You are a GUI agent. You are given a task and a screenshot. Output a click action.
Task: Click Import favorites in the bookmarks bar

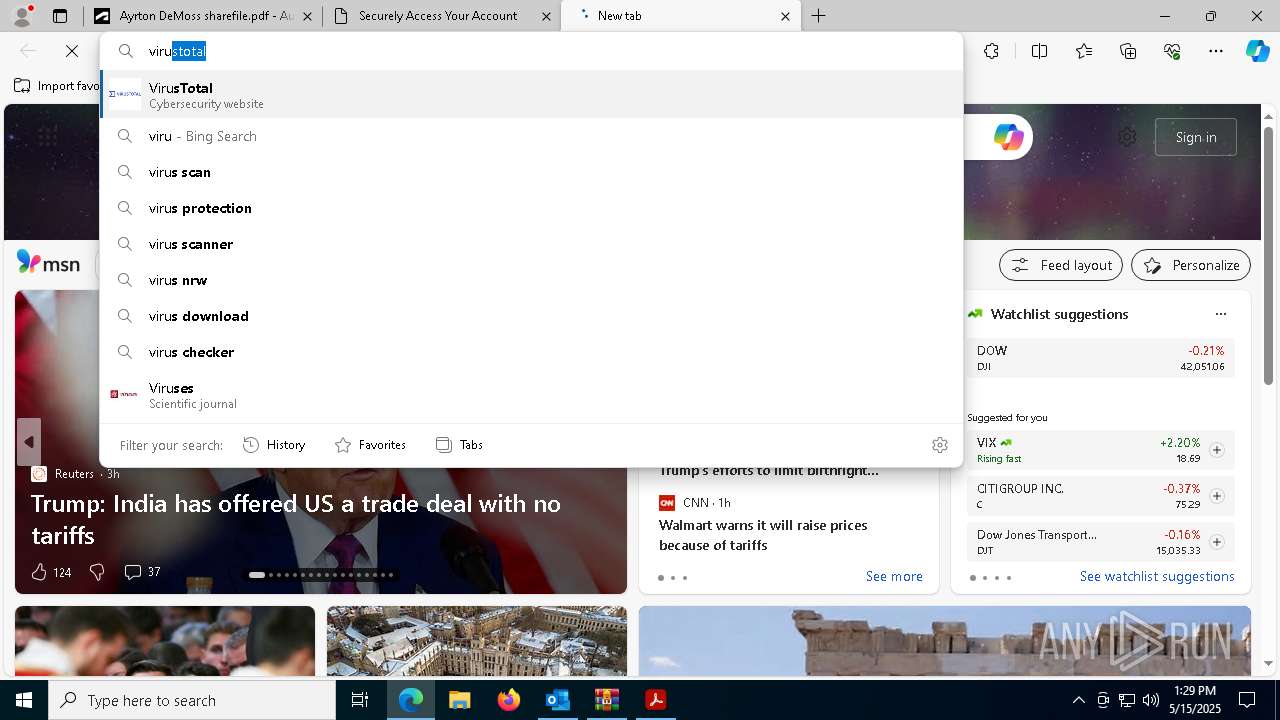point(58,86)
